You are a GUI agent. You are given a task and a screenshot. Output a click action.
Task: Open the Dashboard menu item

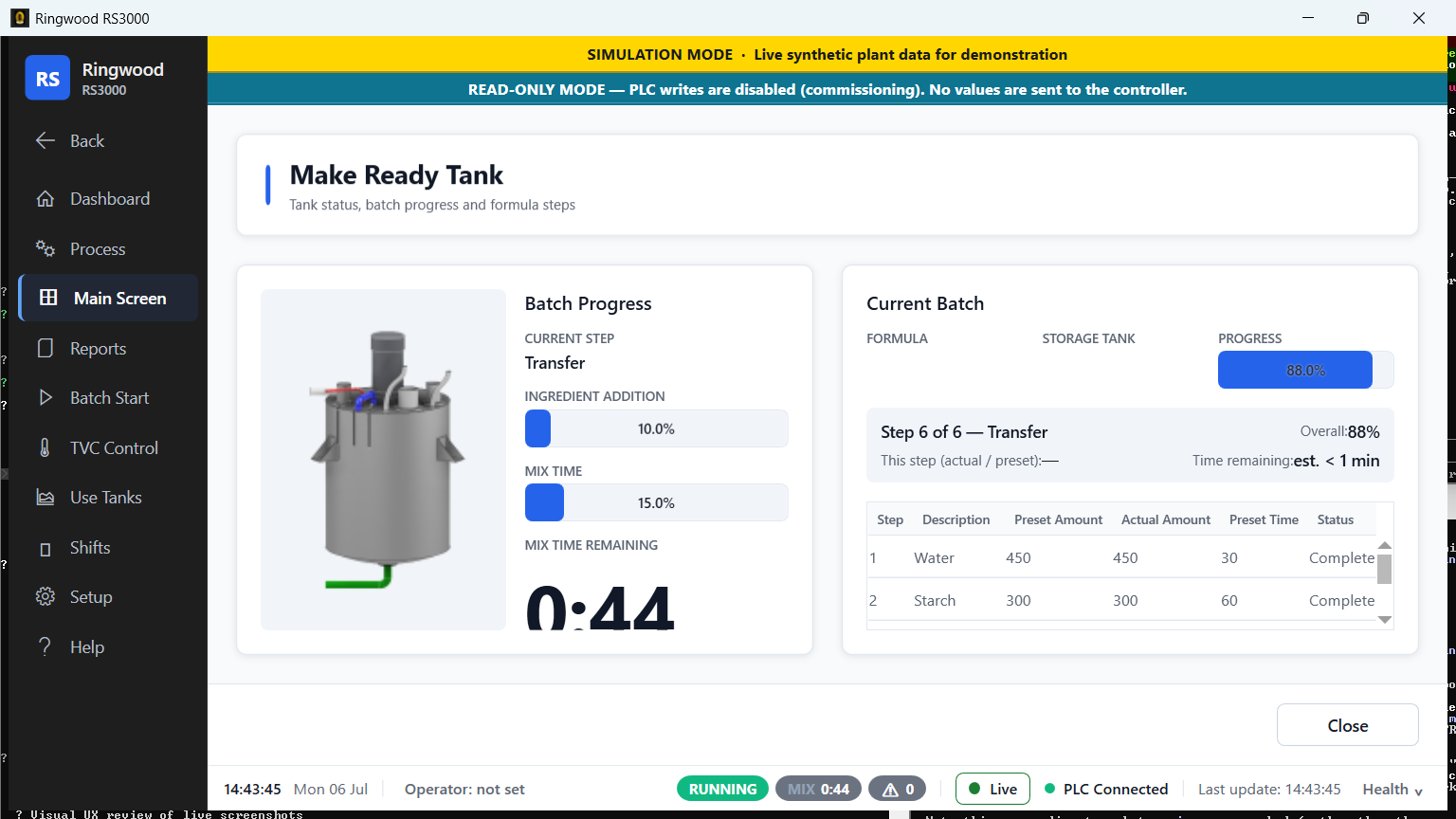pyautogui.click(x=108, y=199)
